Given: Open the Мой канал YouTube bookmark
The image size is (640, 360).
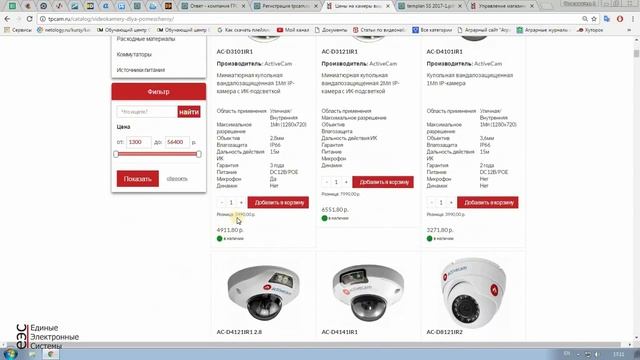Looking at the screenshot, I should click(293, 30).
